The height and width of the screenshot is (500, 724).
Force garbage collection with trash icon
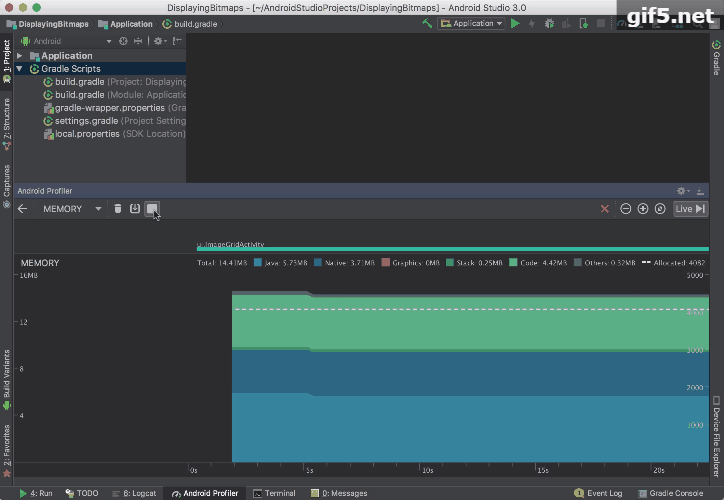point(118,209)
